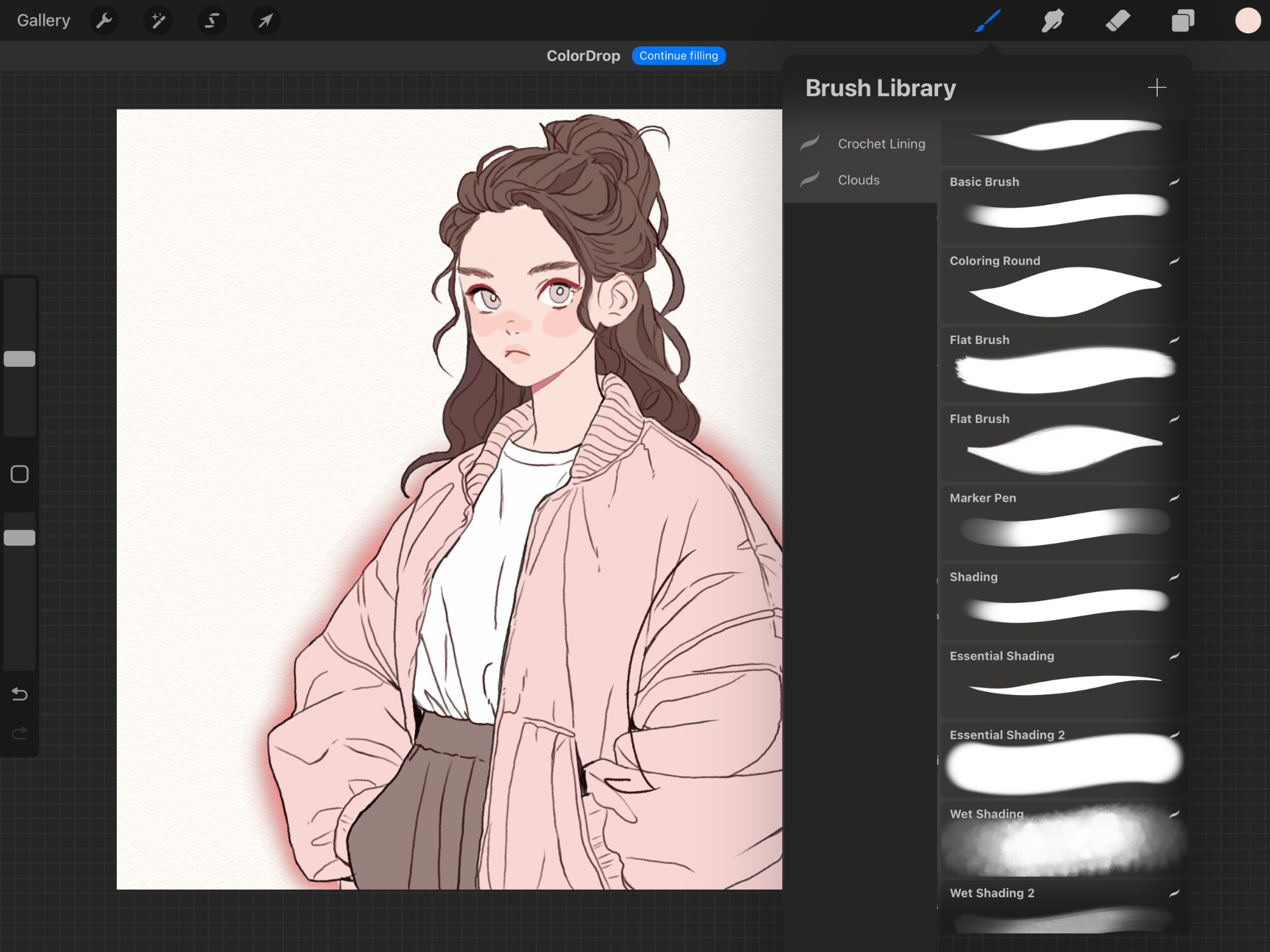
Task: Select the Wet Shading 2 brush
Action: point(1064,908)
